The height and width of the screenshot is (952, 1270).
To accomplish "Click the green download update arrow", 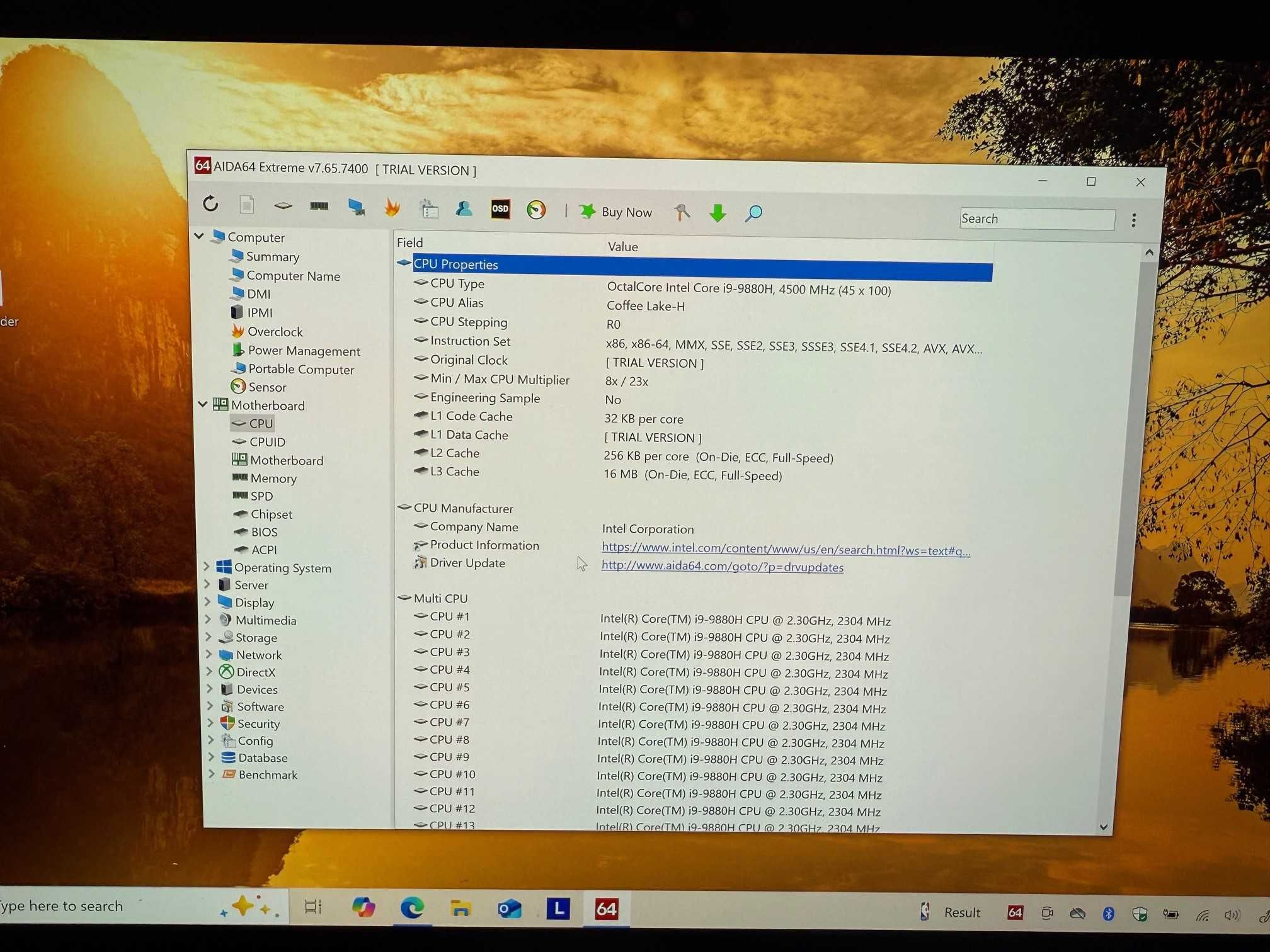I will click(717, 213).
